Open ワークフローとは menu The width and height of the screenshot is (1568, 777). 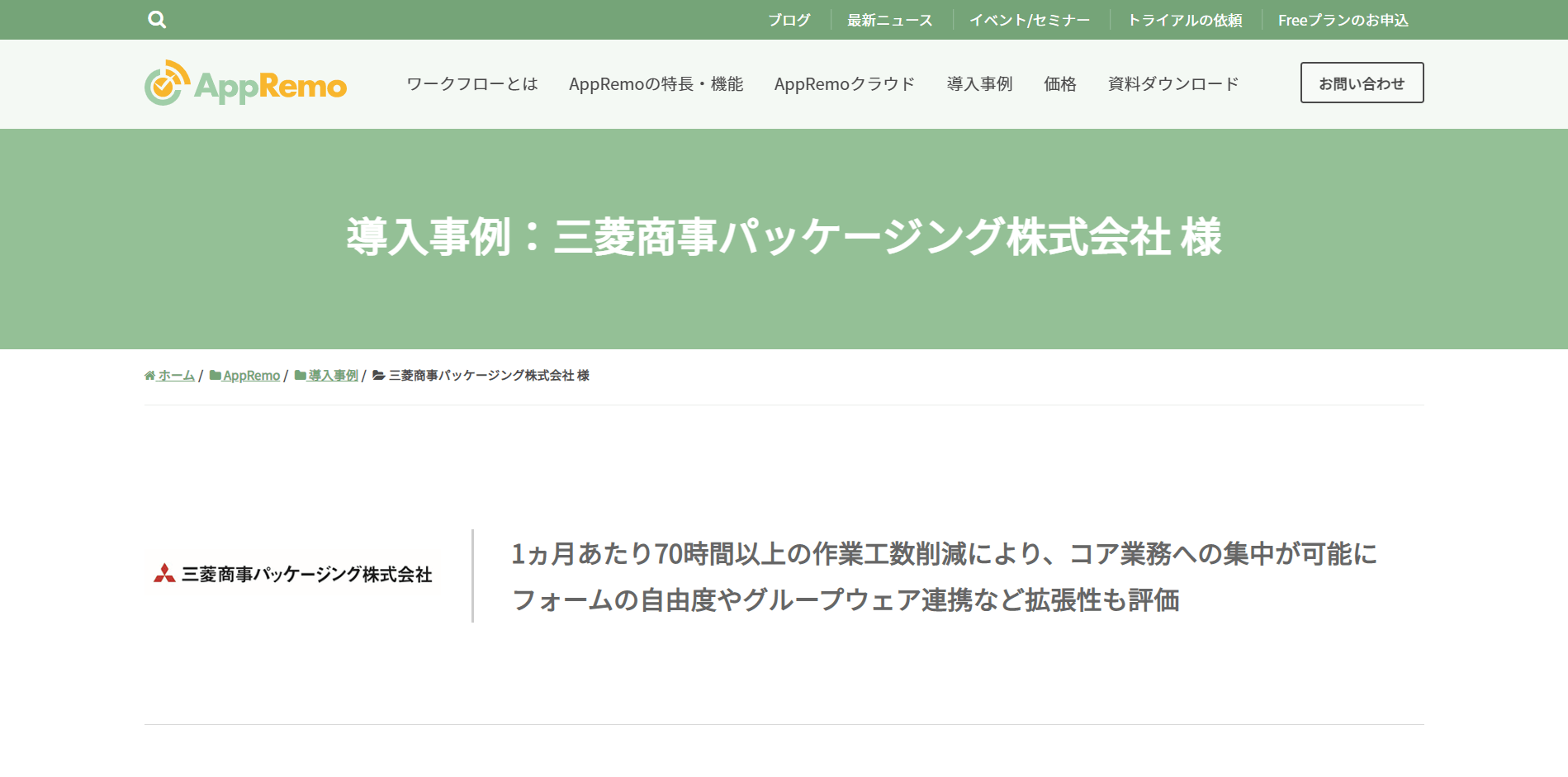click(472, 83)
